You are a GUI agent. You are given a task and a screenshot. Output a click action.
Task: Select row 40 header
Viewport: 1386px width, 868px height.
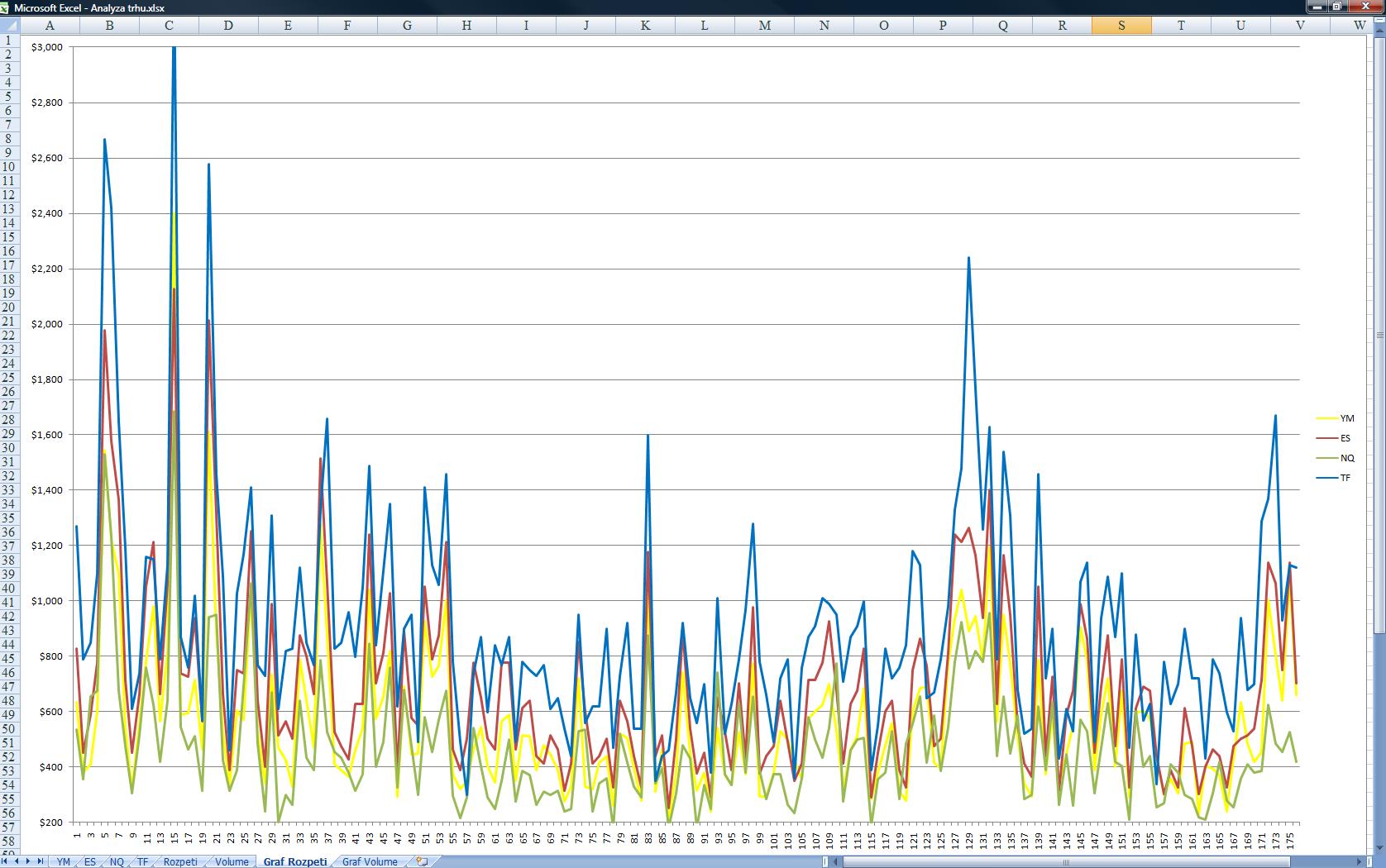(10, 589)
